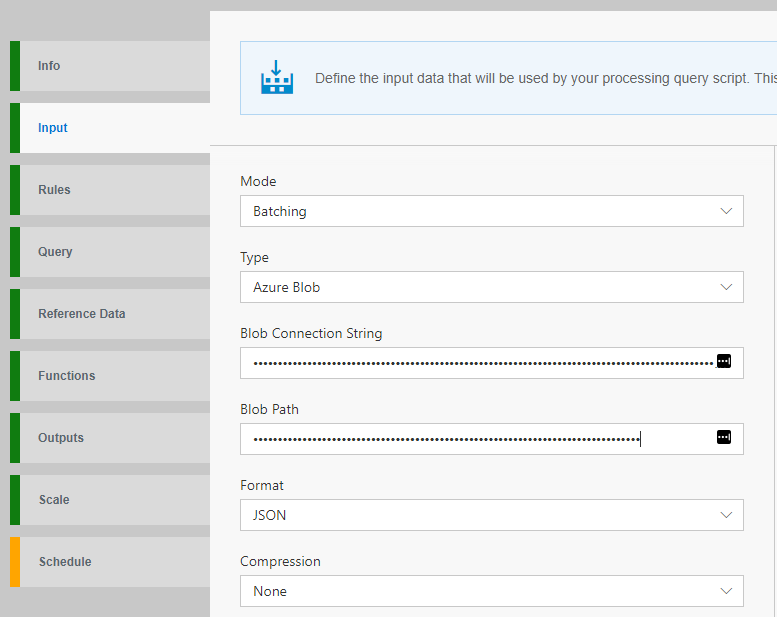Open the Schedule tab
This screenshot has width=777, height=617.
pos(110,562)
